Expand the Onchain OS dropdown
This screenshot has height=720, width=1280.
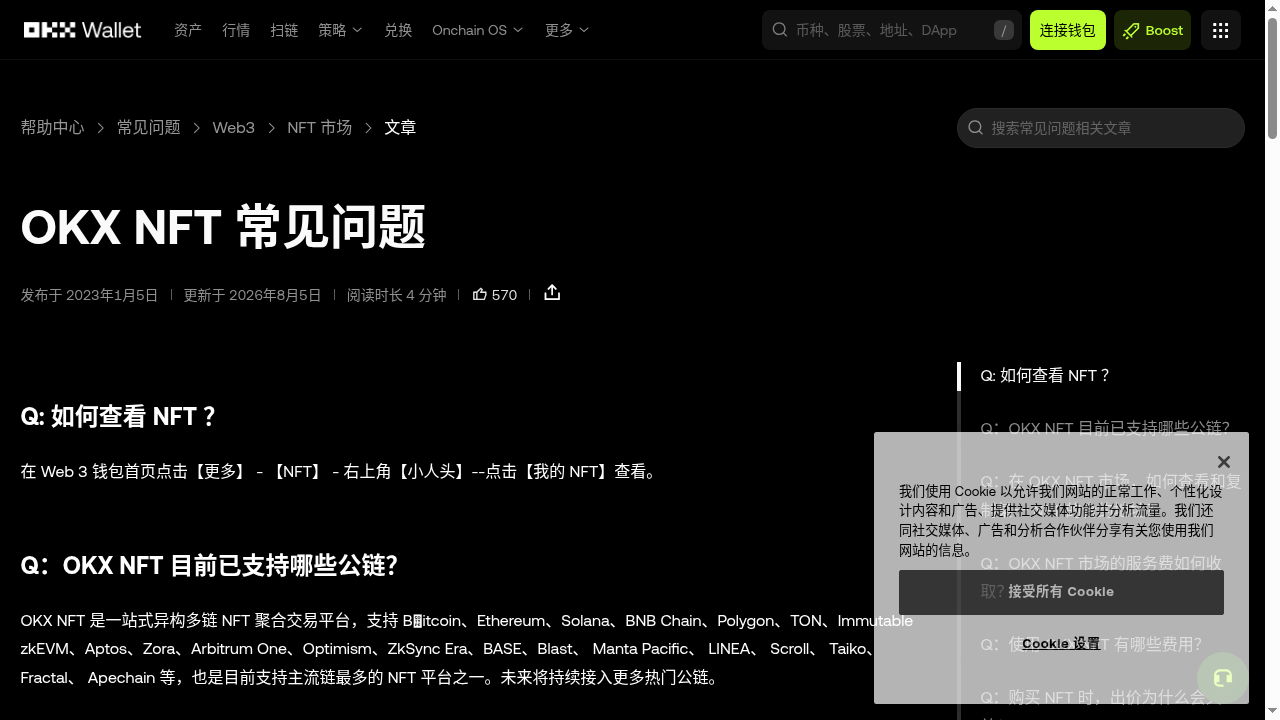(478, 30)
